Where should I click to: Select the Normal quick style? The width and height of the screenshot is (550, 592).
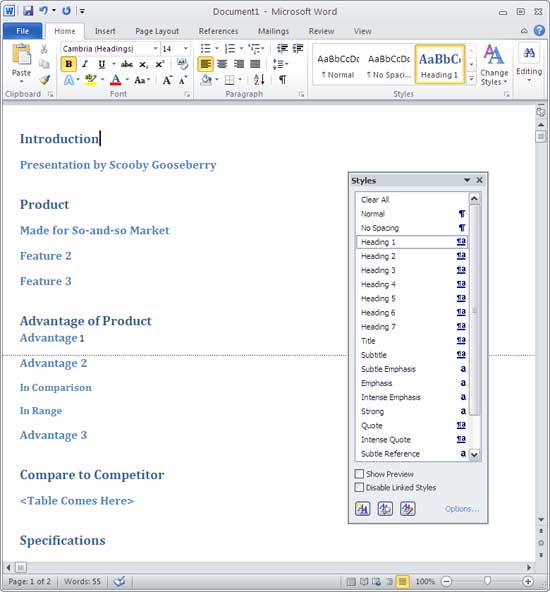click(338, 65)
